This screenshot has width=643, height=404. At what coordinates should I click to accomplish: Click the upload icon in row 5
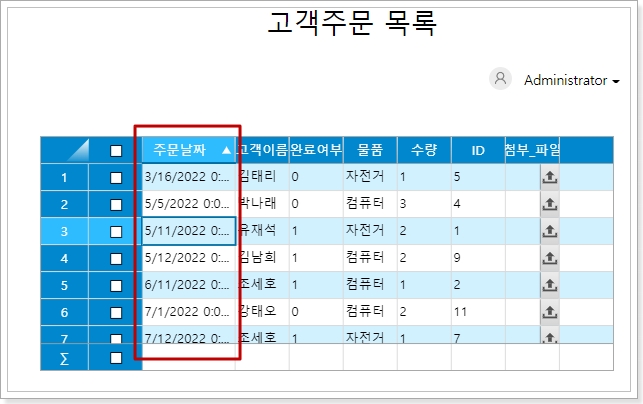[x=550, y=285]
